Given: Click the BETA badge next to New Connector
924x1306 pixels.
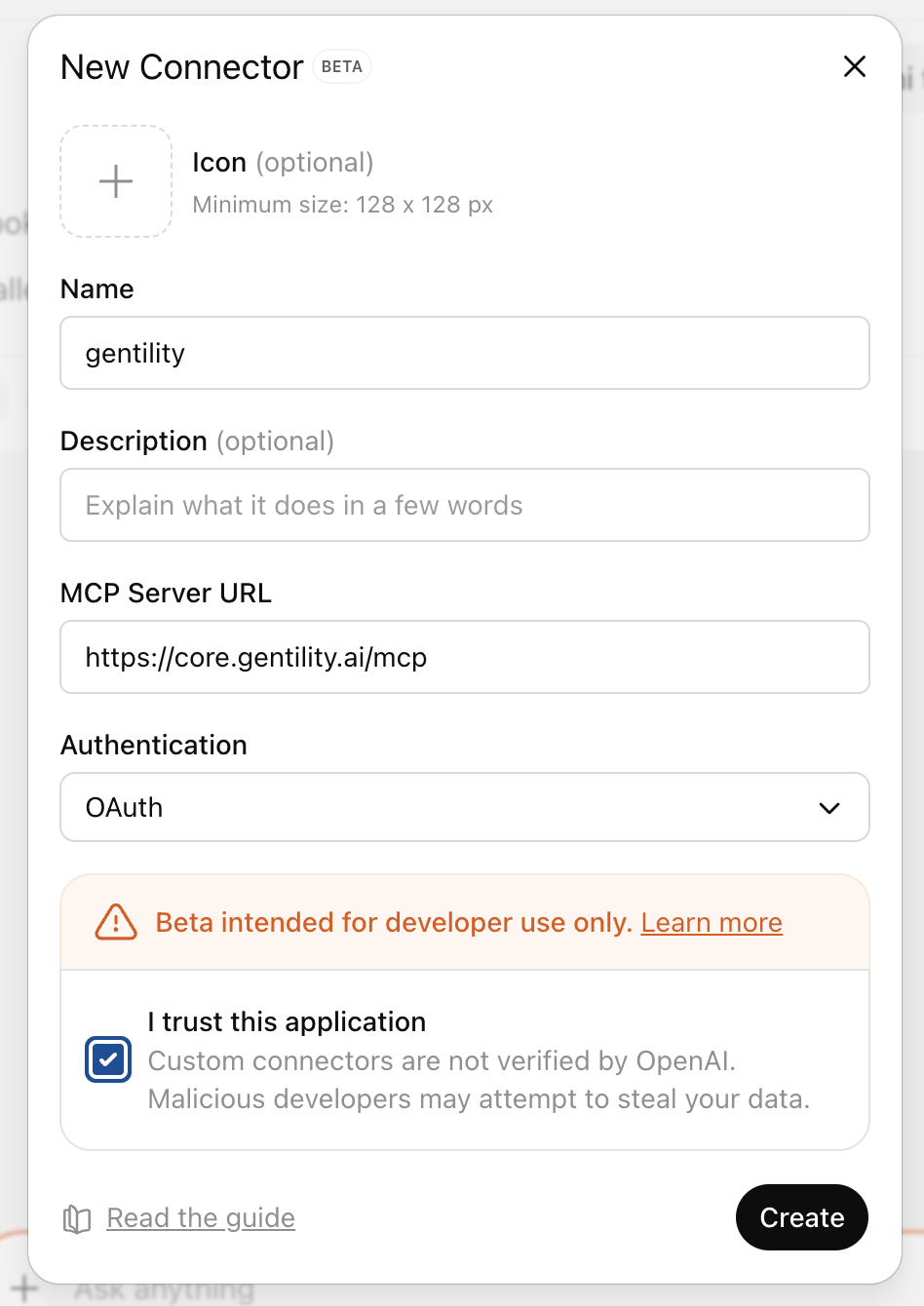Looking at the screenshot, I should tap(341, 66).
